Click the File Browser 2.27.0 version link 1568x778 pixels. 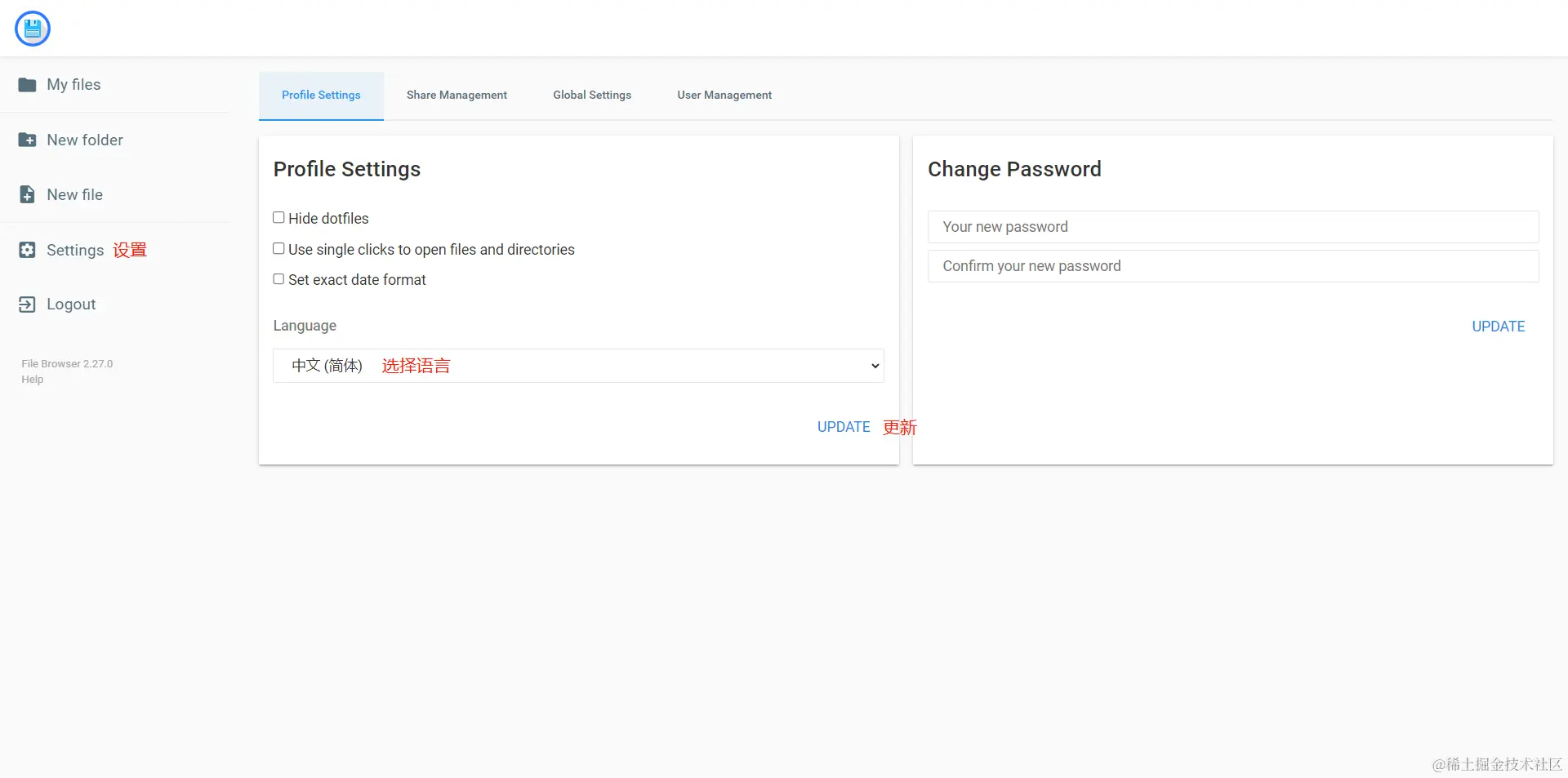click(x=67, y=364)
